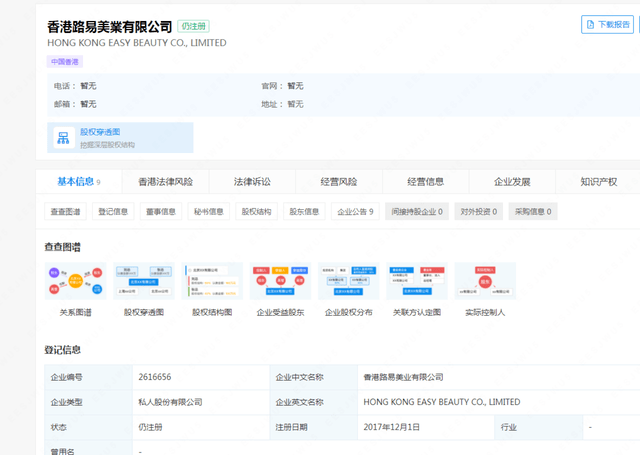Click the 下载报告 download report button
Screen dimensions: 640x455
607,24
